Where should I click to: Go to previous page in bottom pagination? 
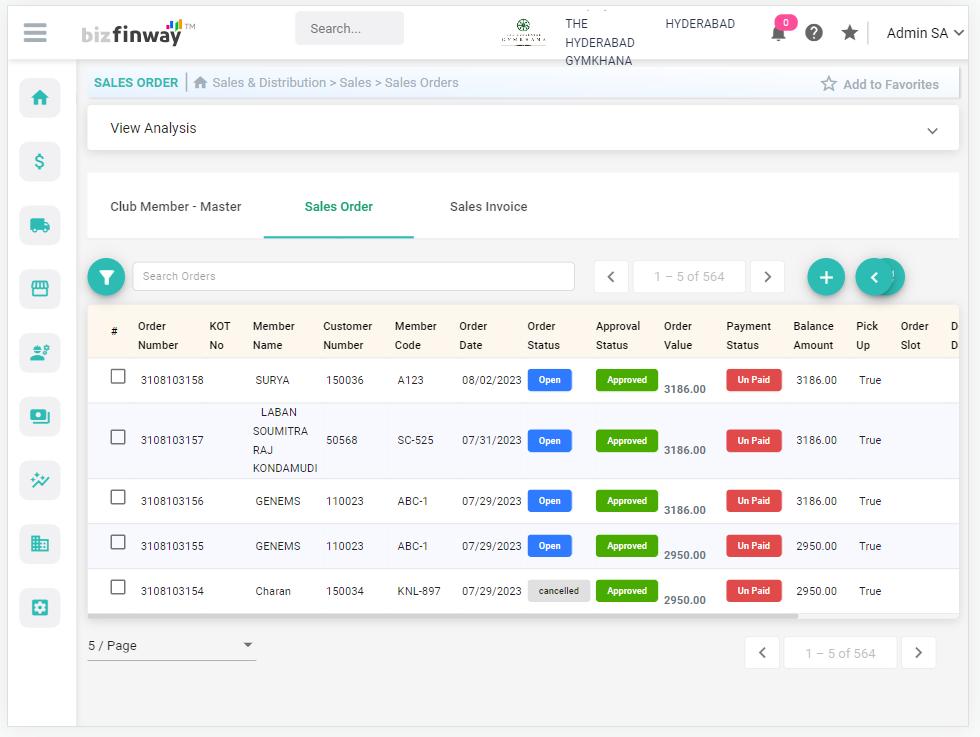pyautogui.click(x=762, y=653)
